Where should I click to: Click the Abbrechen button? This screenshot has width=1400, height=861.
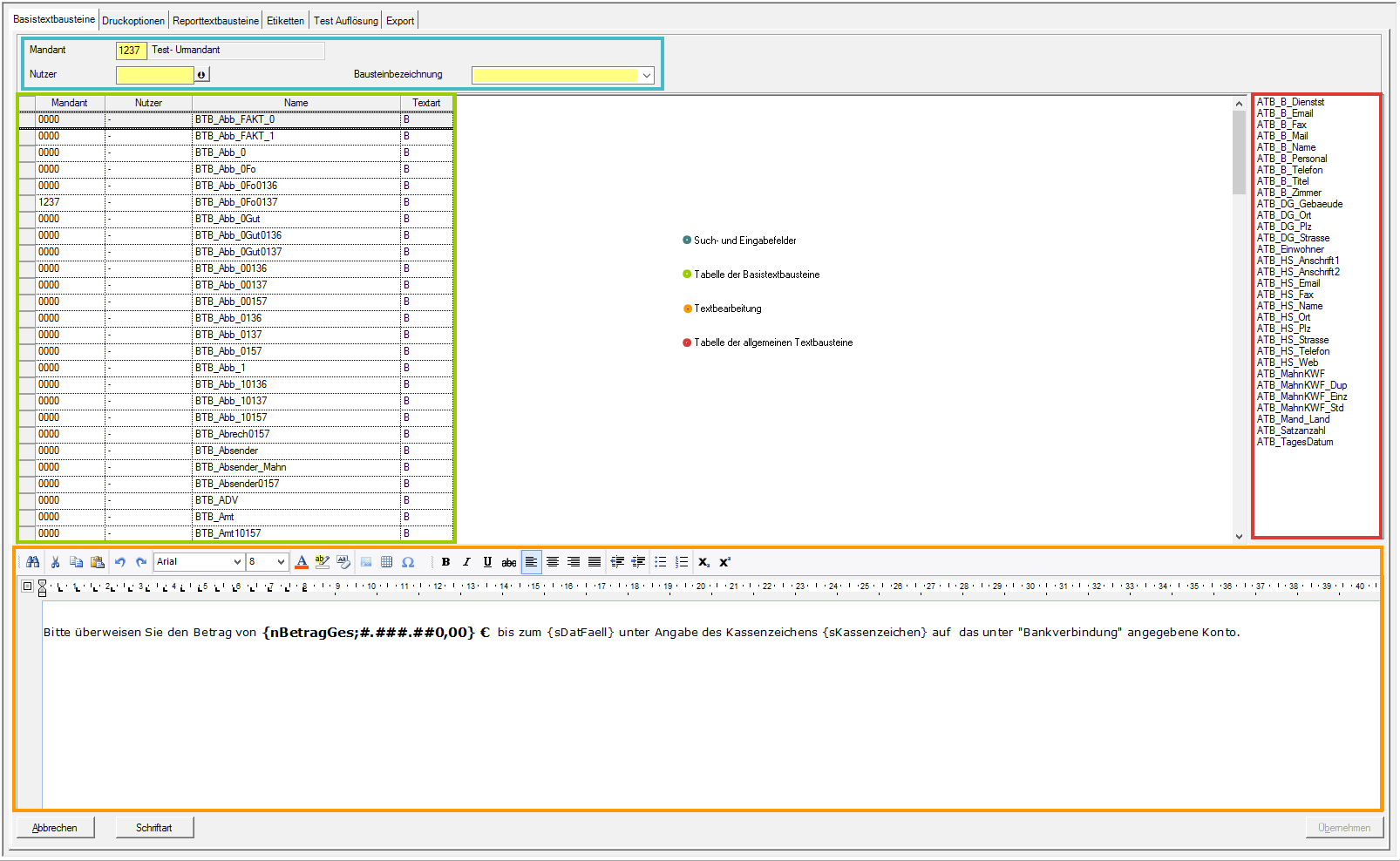pyautogui.click(x=55, y=828)
